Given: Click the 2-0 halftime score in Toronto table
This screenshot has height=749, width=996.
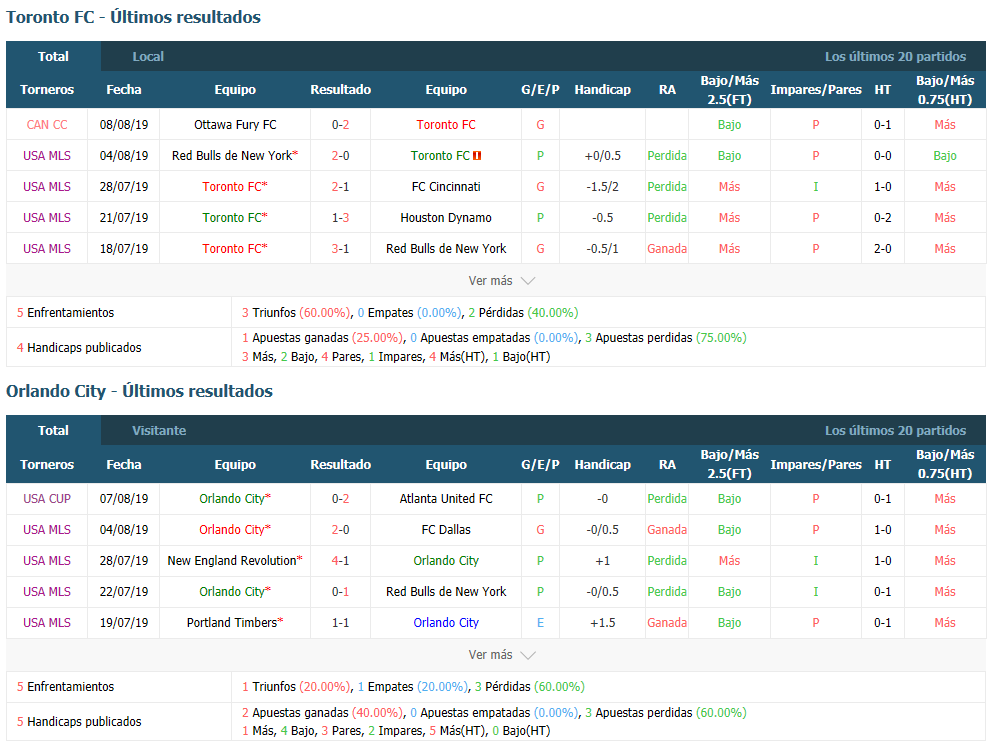Looking at the screenshot, I should 882,249.
